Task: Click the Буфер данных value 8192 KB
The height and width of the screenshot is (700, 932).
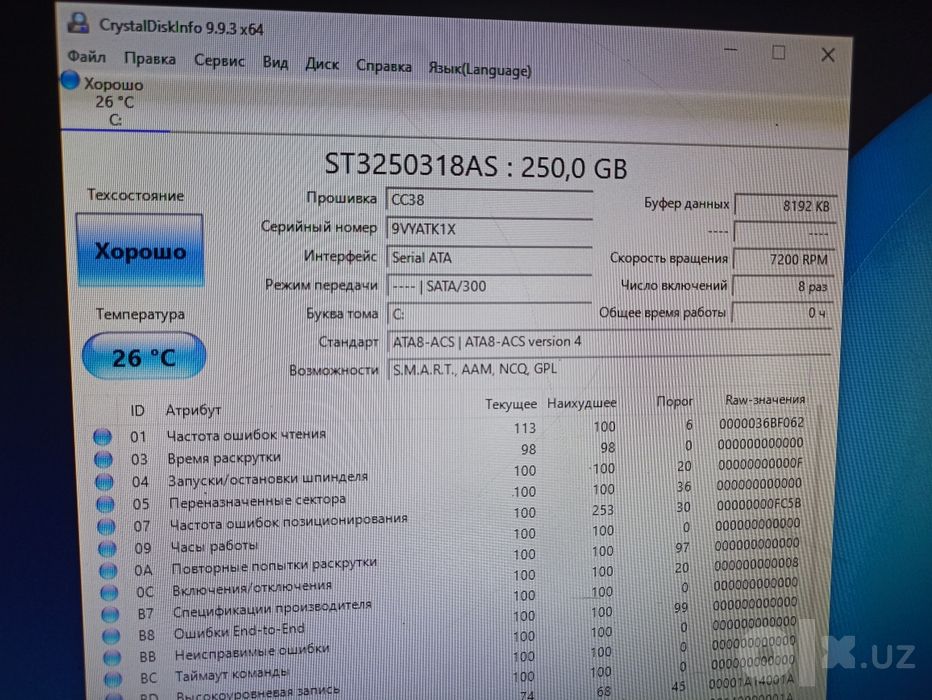Action: [785, 206]
